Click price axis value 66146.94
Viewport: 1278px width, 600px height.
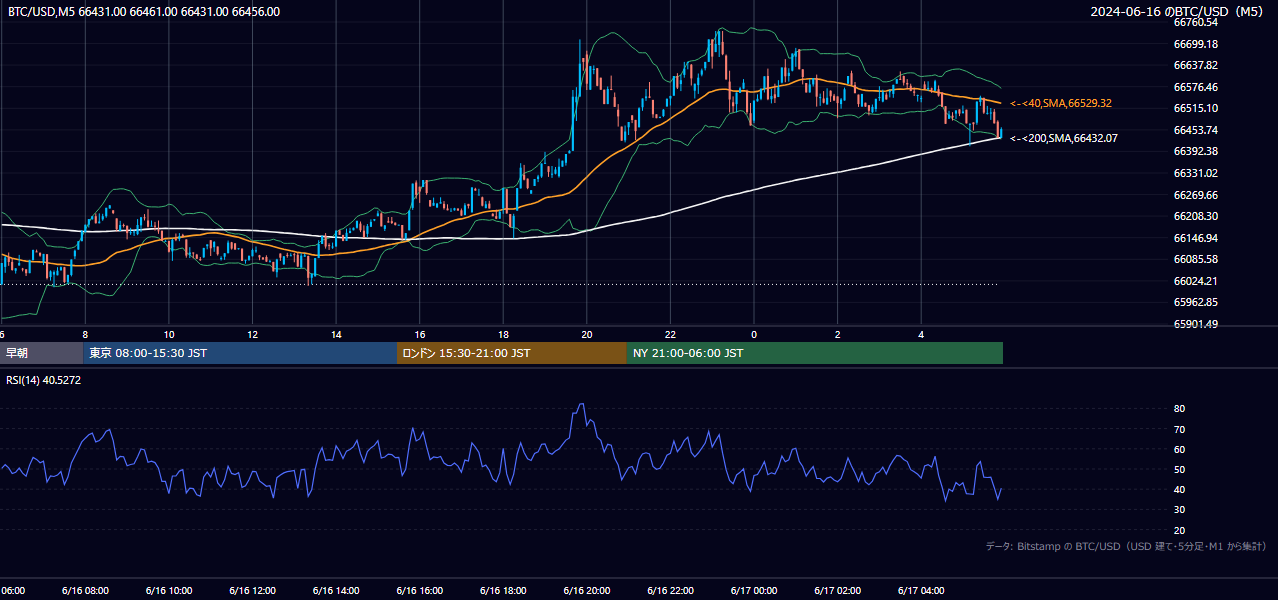1195,238
